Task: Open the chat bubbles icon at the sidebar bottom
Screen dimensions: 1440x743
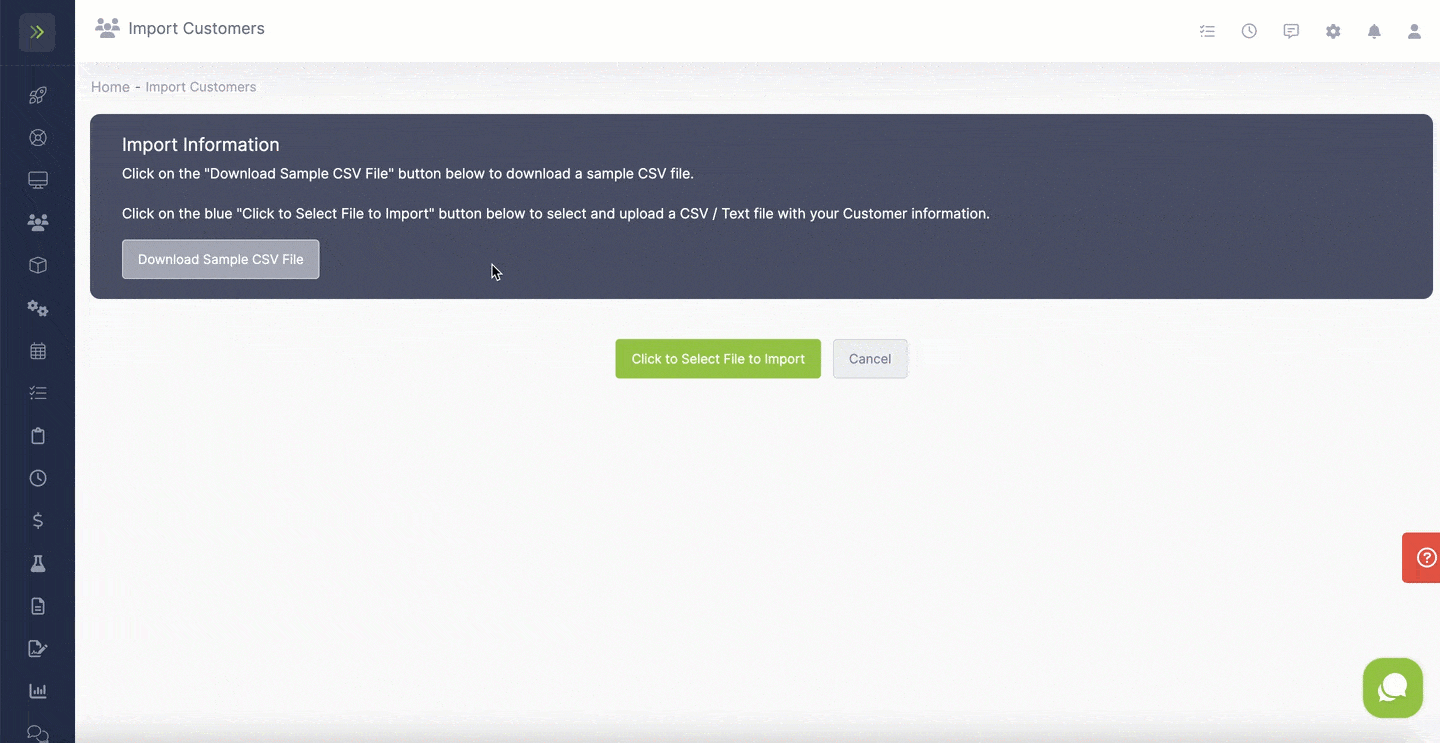Action: click(x=37, y=733)
